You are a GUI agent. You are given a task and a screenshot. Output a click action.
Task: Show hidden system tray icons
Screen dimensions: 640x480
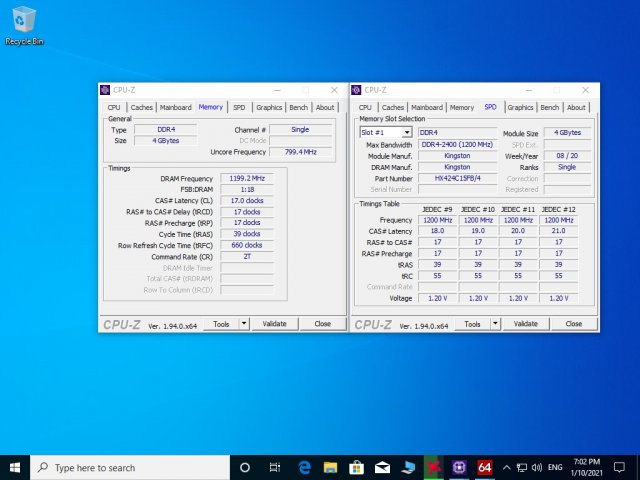[507, 468]
